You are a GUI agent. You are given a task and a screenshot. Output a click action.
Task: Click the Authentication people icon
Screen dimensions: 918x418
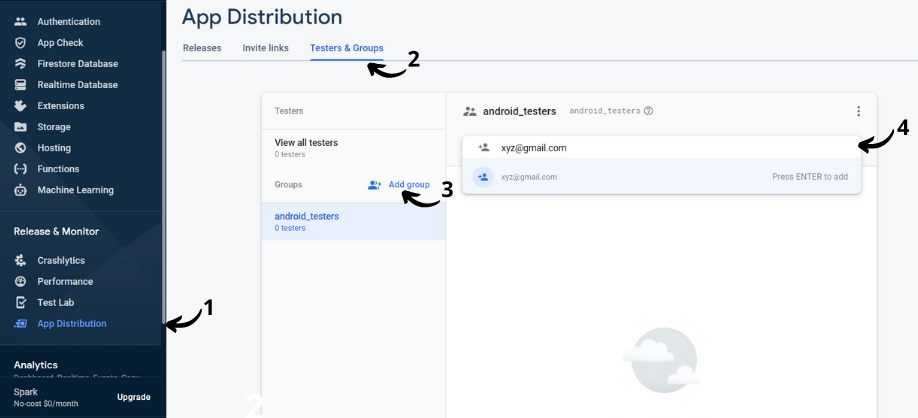(20, 22)
